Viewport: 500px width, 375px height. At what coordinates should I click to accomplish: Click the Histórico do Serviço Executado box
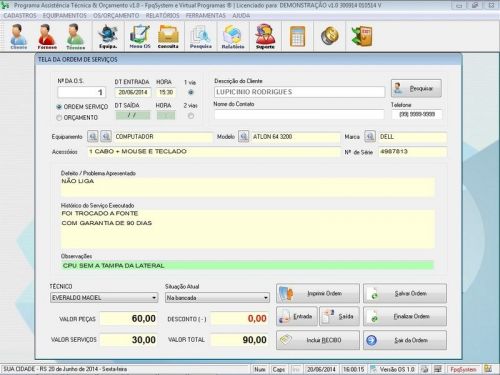click(x=248, y=229)
